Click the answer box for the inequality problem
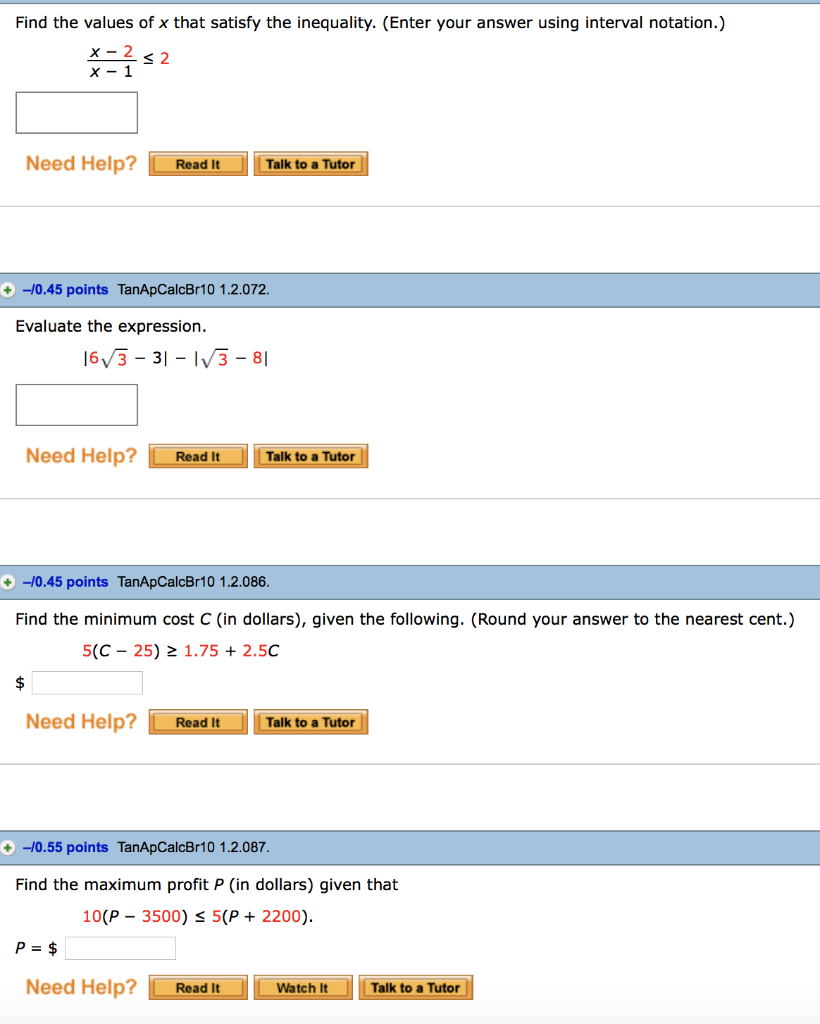Image resolution: width=820 pixels, height=1024 pixels. [x=76, y=112]
